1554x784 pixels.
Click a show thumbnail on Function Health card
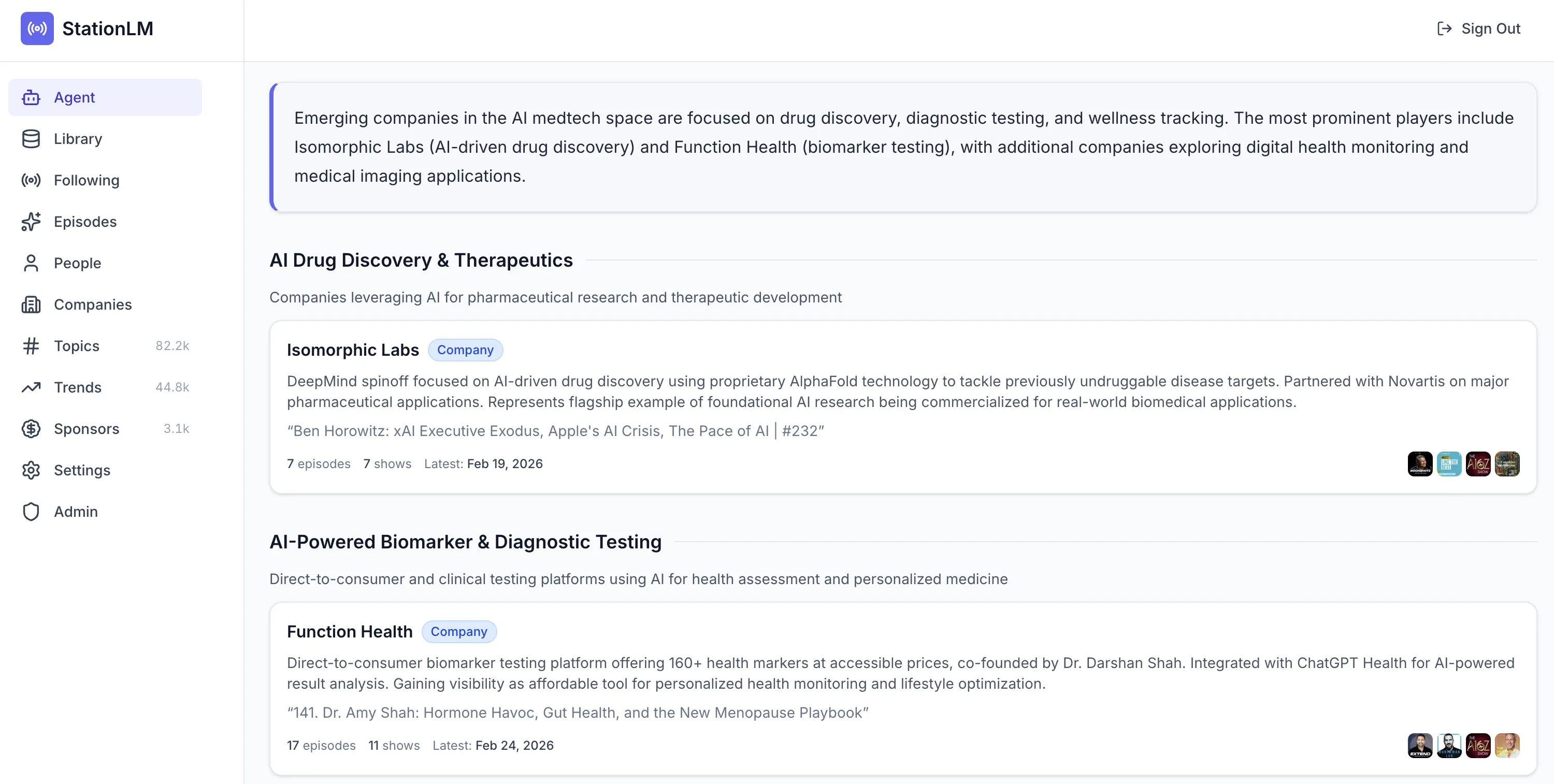coord(1420,745)
